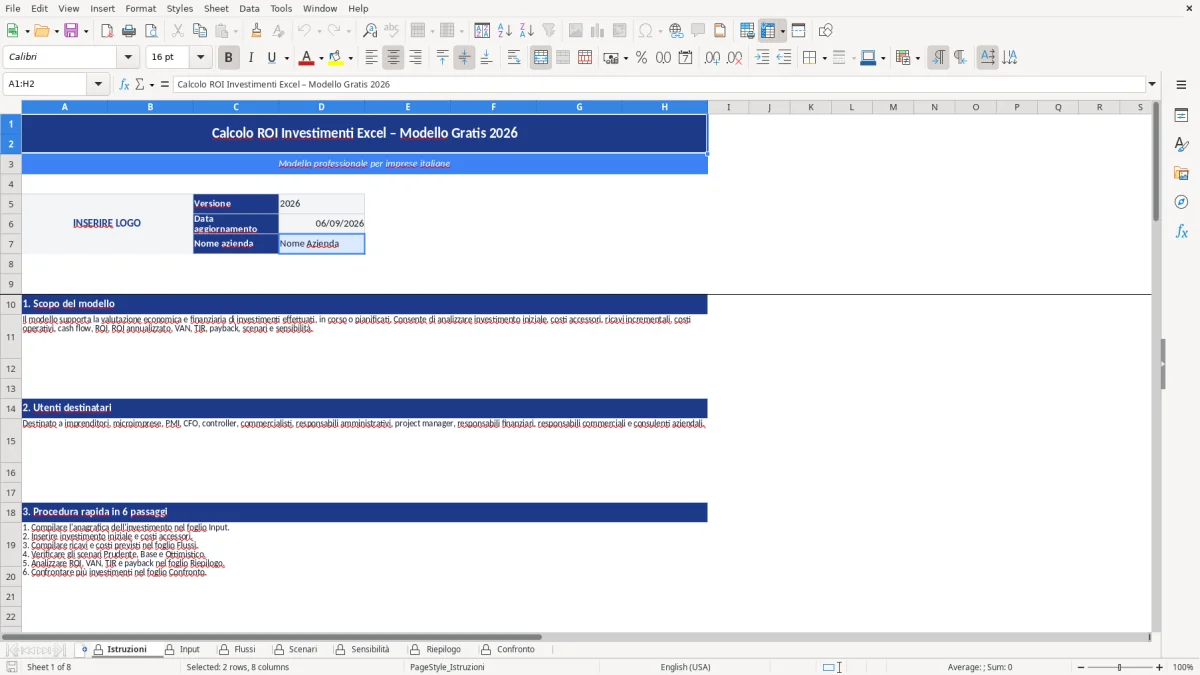Open the Background Color dropdown arrow

350,58
